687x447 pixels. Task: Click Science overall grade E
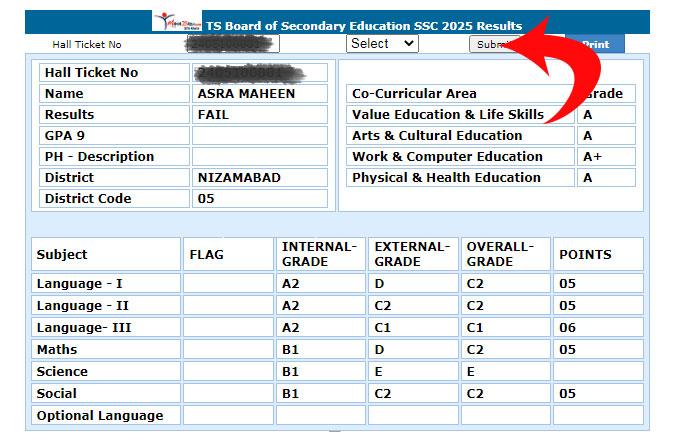(x=506, y=371)
